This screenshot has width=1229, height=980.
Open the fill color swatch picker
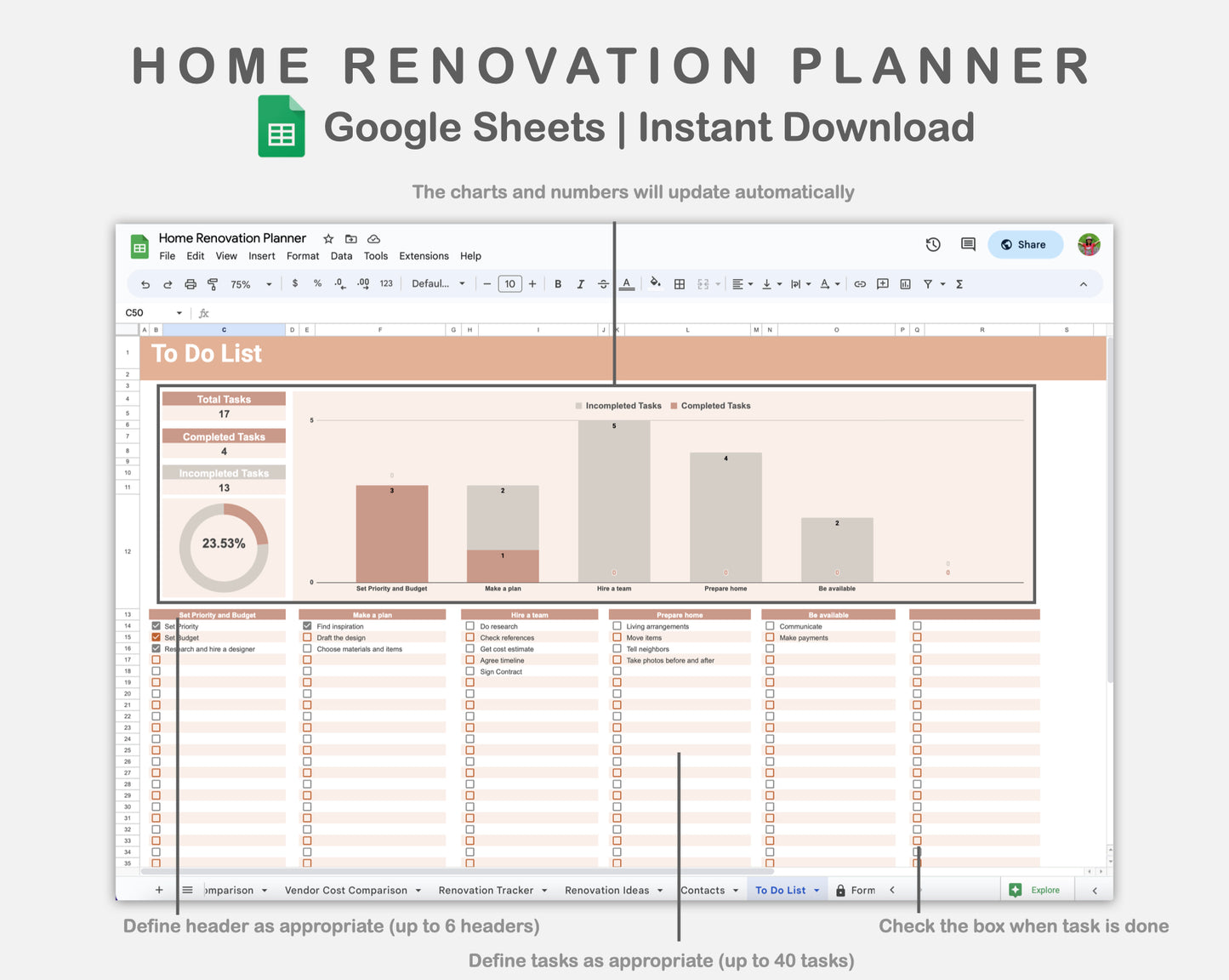654,284
